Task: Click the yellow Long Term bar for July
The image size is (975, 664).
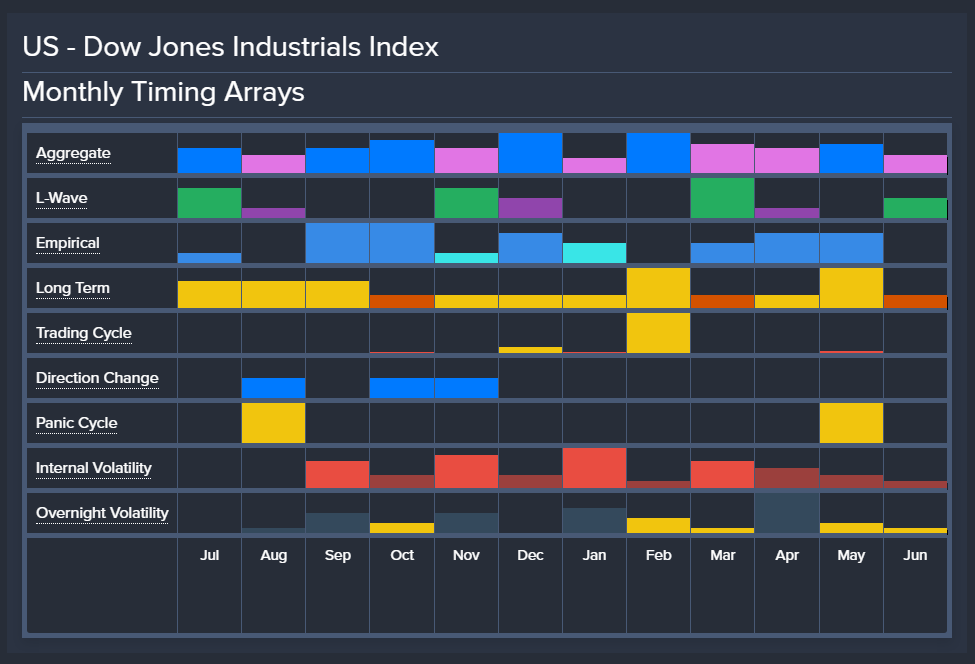Action: pos(210,295)
